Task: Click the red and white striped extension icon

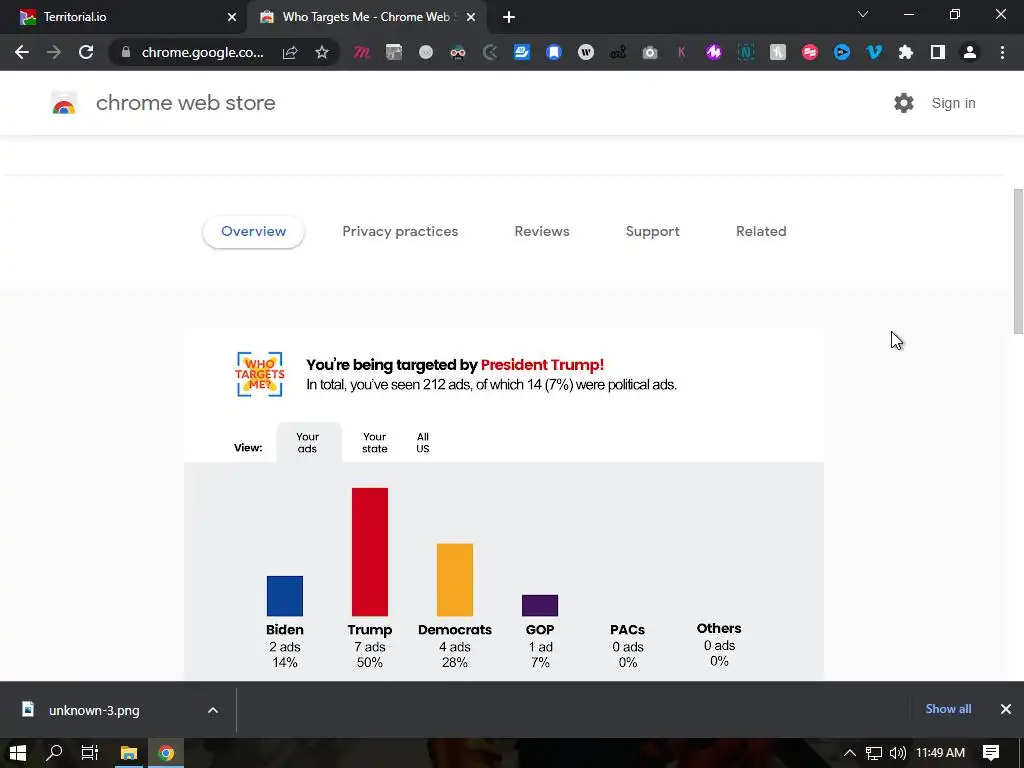Action: point(810,52)
